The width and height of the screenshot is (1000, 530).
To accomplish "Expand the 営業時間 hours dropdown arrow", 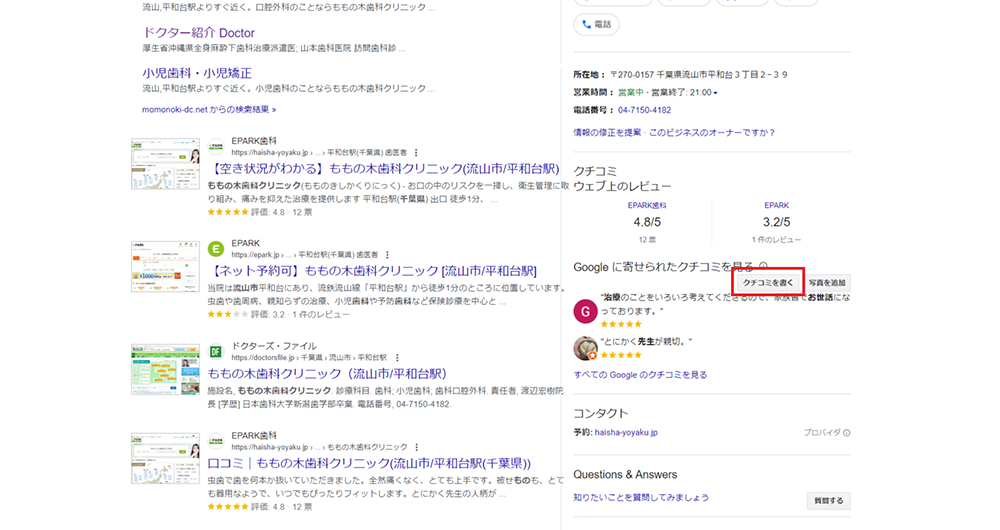I will pos(716,92).
